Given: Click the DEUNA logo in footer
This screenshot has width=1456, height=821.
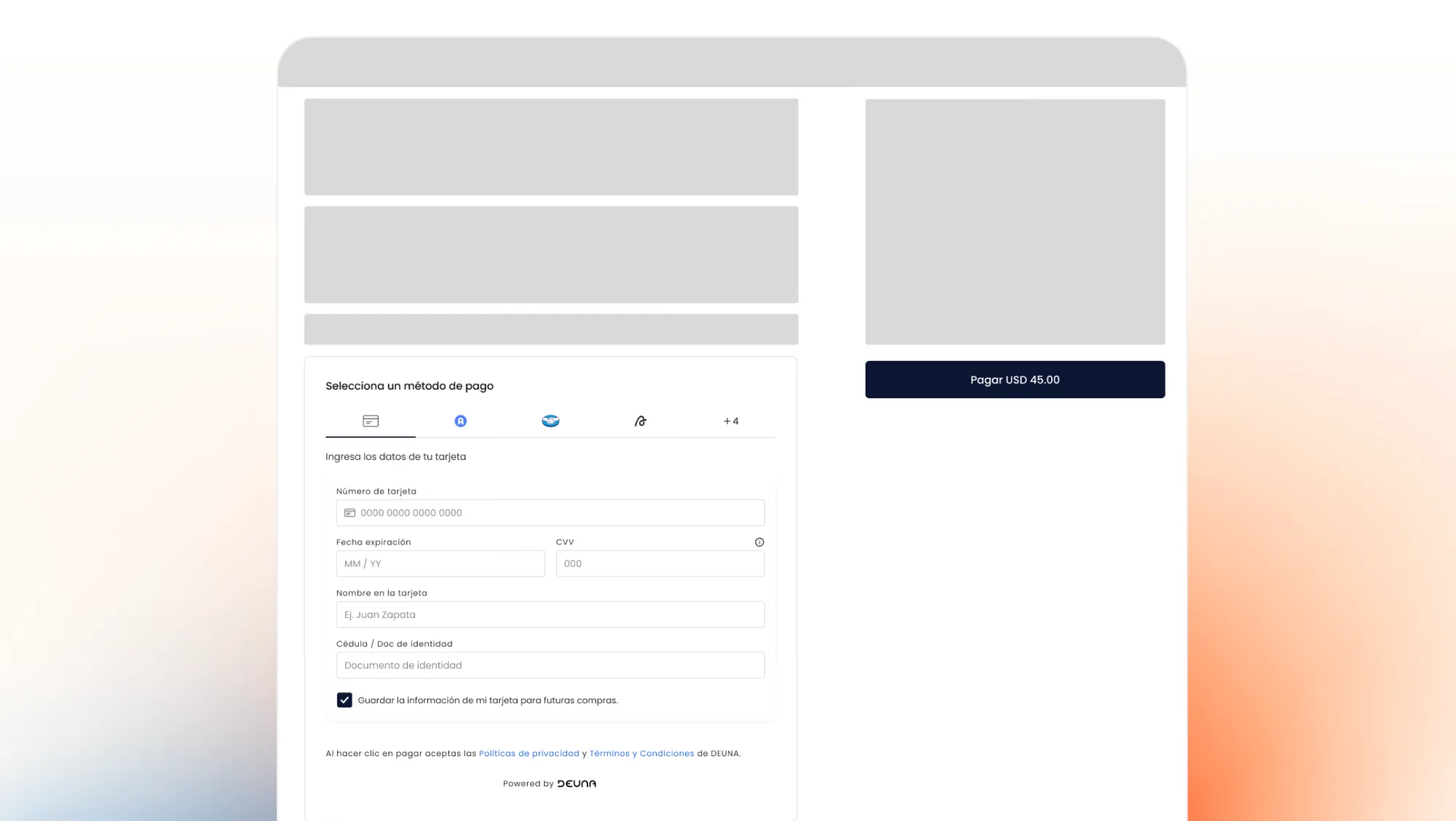Looking at the screenshot, I should click(577, 784).
